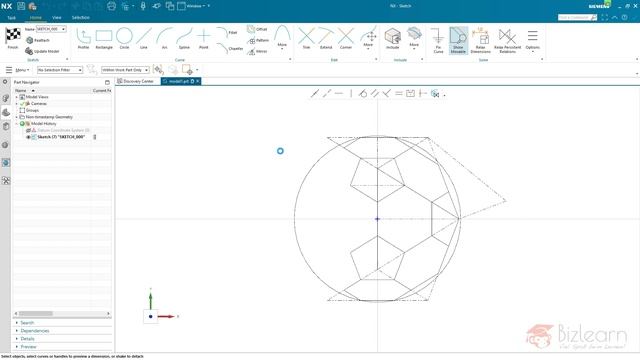Activate the Mirror curve tool
This screenshot has height=360, width=640.
pyautogui.click(x=257, y=51)
